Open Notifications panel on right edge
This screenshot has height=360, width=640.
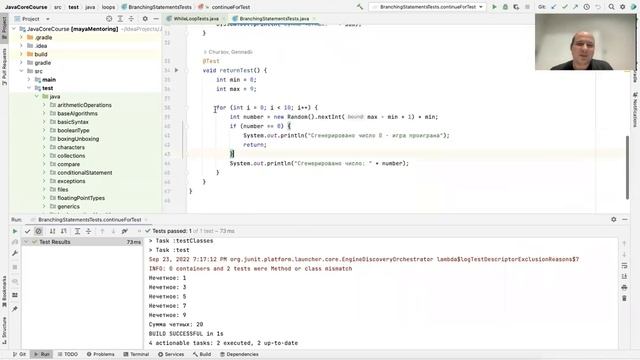click(x=635, y=109)
